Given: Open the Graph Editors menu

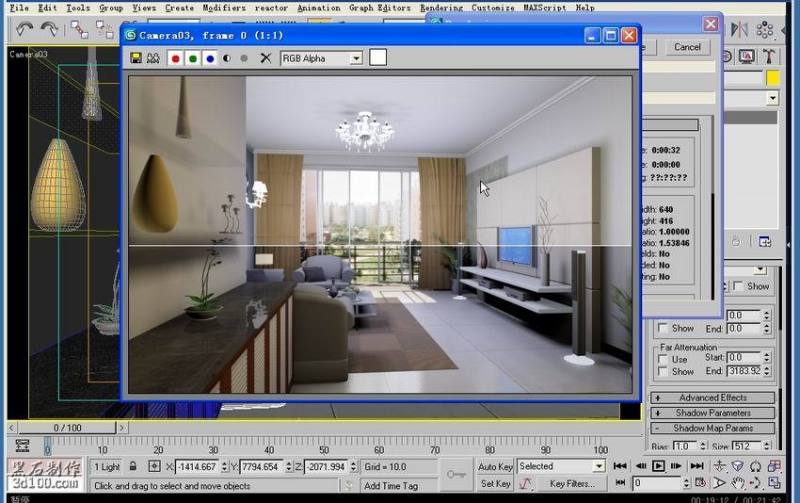Looking at the screenshot, I should pyautogui.click(x=380, y=8).
